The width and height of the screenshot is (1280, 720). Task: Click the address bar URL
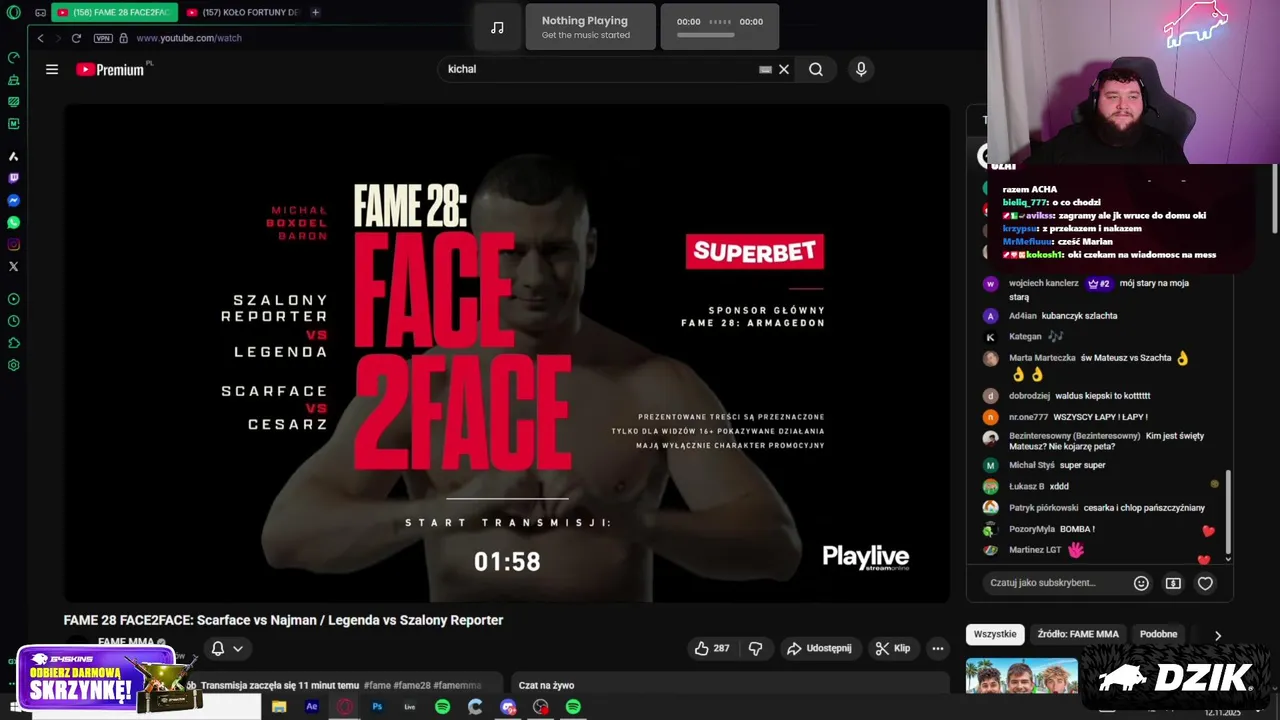(189, 38)
